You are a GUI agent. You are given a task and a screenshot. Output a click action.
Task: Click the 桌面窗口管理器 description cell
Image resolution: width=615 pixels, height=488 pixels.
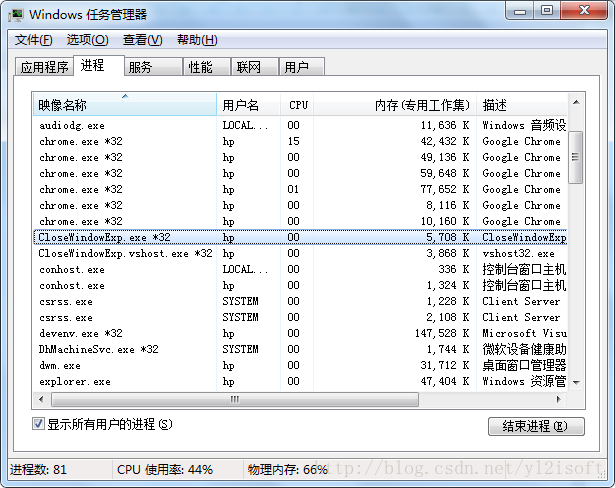tap(524, 365)
